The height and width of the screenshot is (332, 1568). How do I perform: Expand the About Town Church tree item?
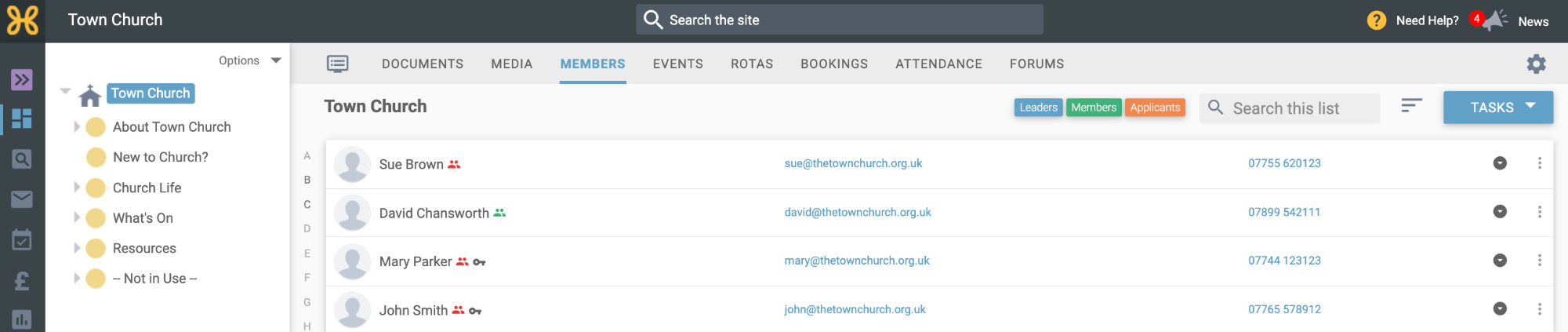pyautogui.click(x=77, y=126)
